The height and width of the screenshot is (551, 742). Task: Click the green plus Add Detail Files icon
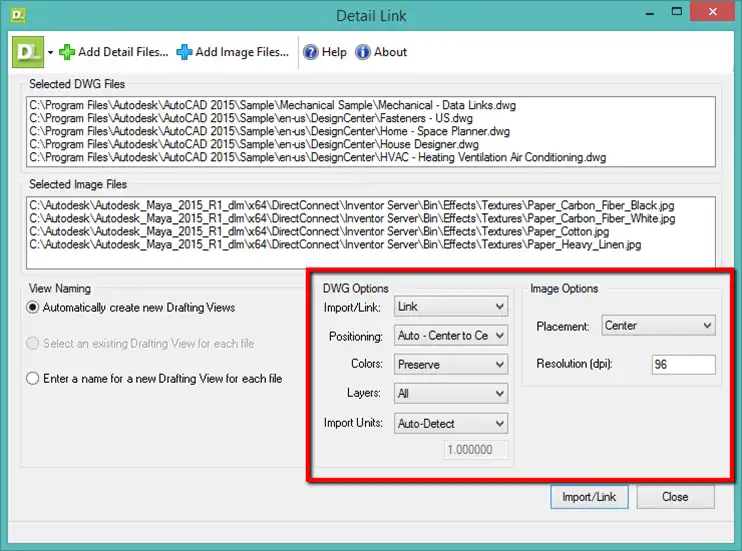(67, 52)
